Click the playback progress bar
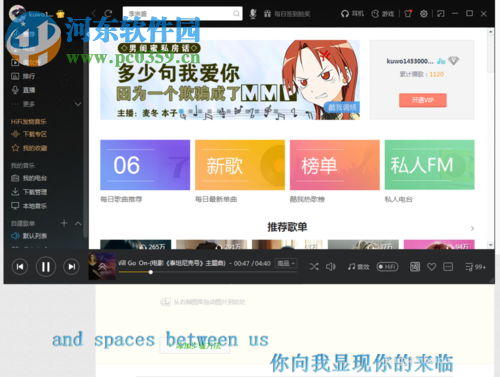500x377 pixels. click(x=208, y=272)
